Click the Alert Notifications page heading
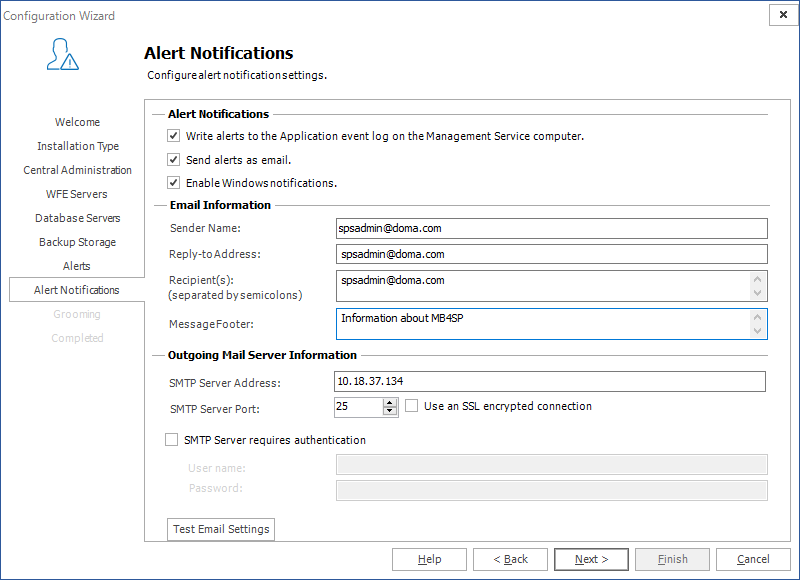This screenshot has height=580, width=800. click(x=218, y=53)
